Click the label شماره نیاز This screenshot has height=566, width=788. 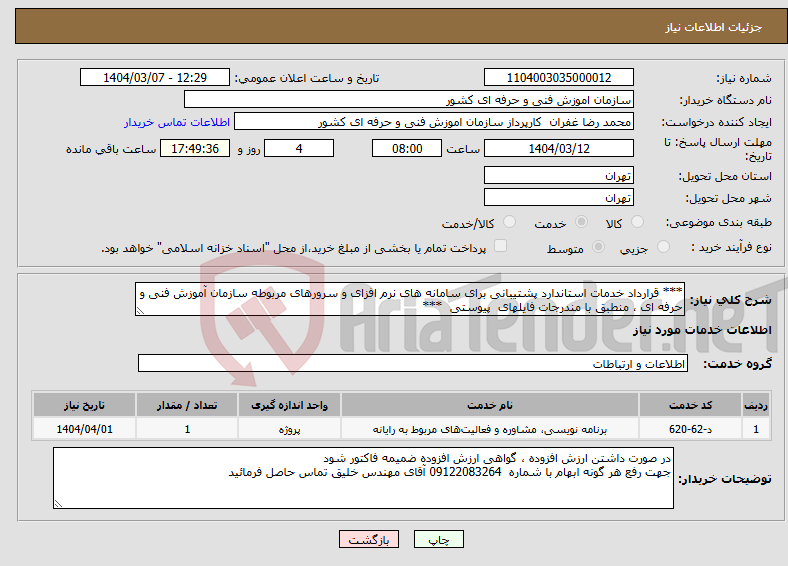coord(744,78)
